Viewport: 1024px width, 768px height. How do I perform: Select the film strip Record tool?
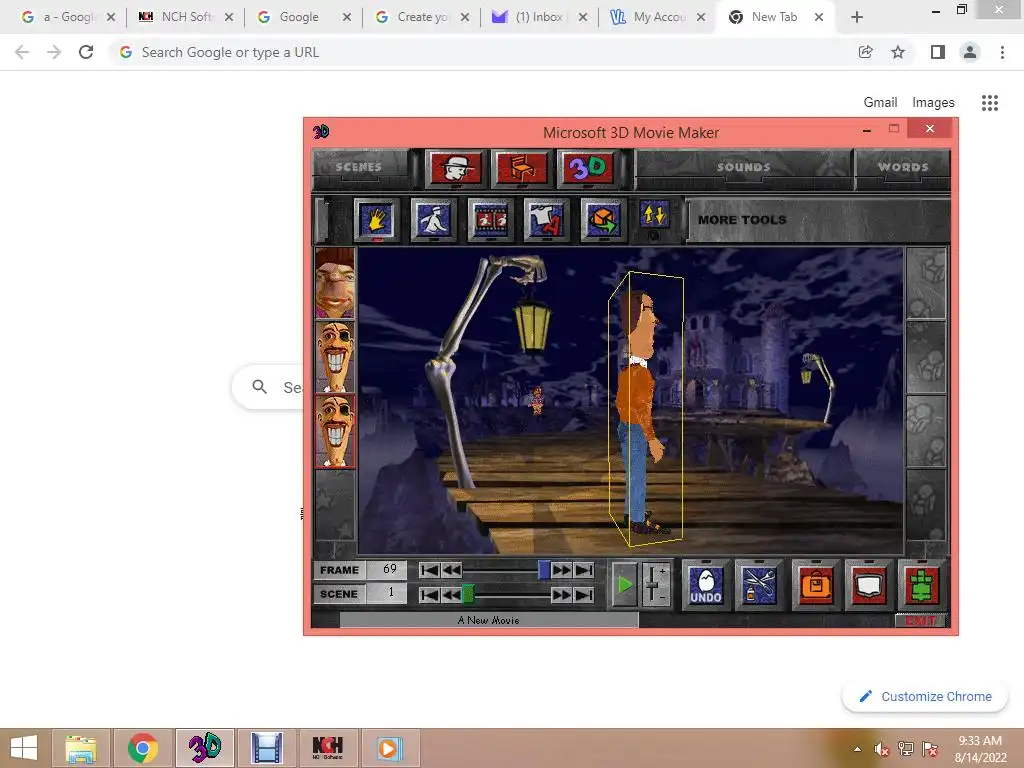[x=490, y=219]
